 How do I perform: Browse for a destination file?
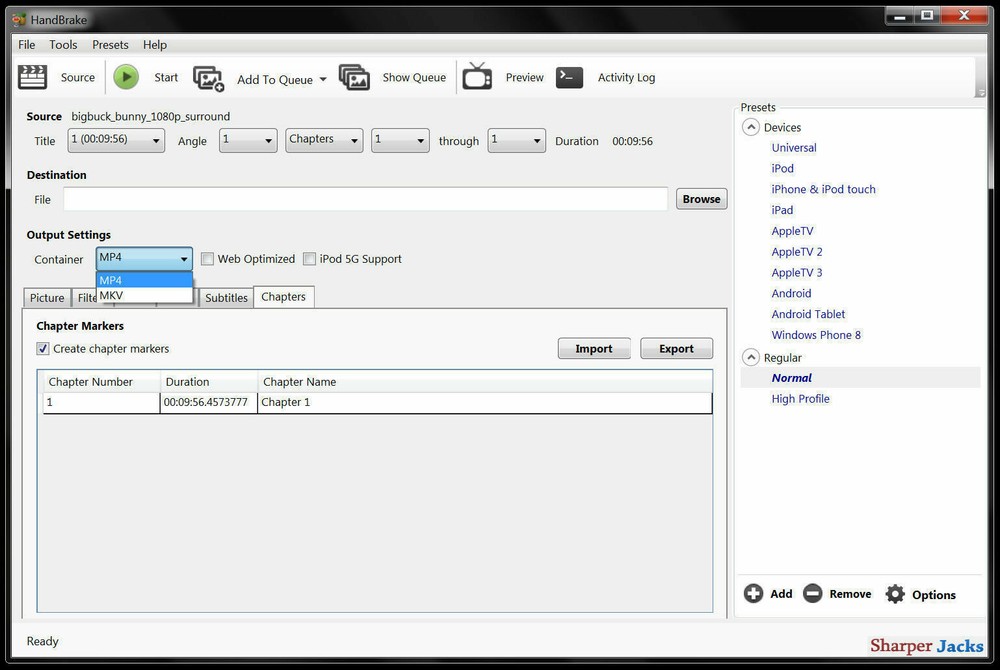pos(701,198)
